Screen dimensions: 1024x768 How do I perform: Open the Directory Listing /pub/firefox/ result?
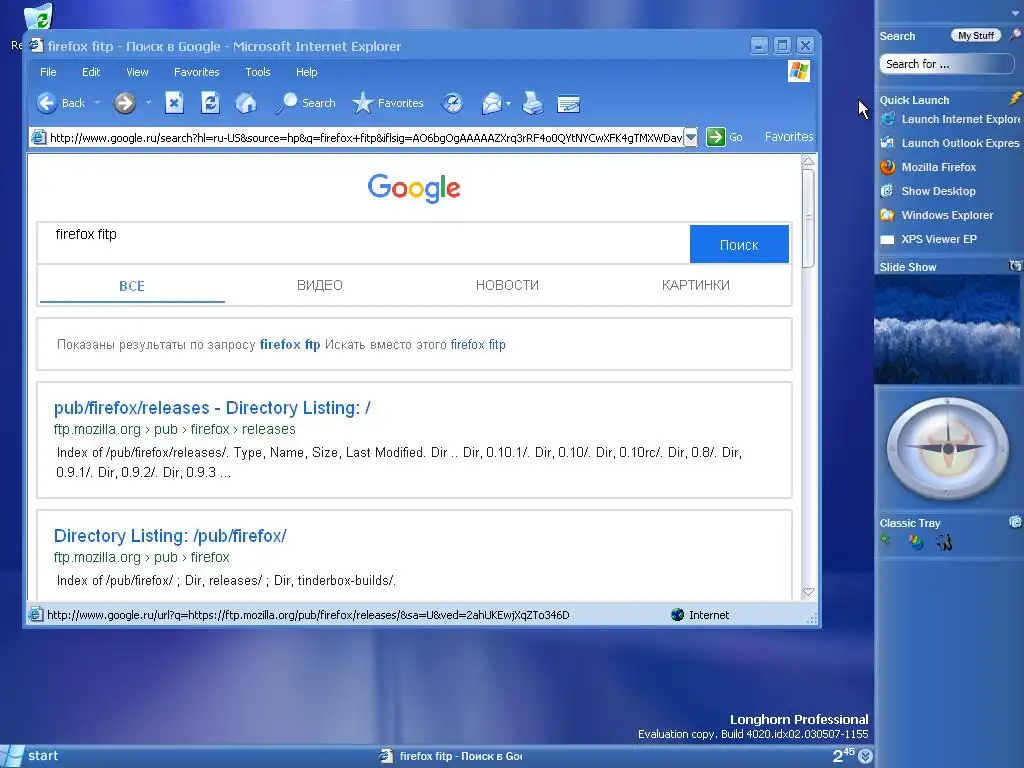(170, 536)
